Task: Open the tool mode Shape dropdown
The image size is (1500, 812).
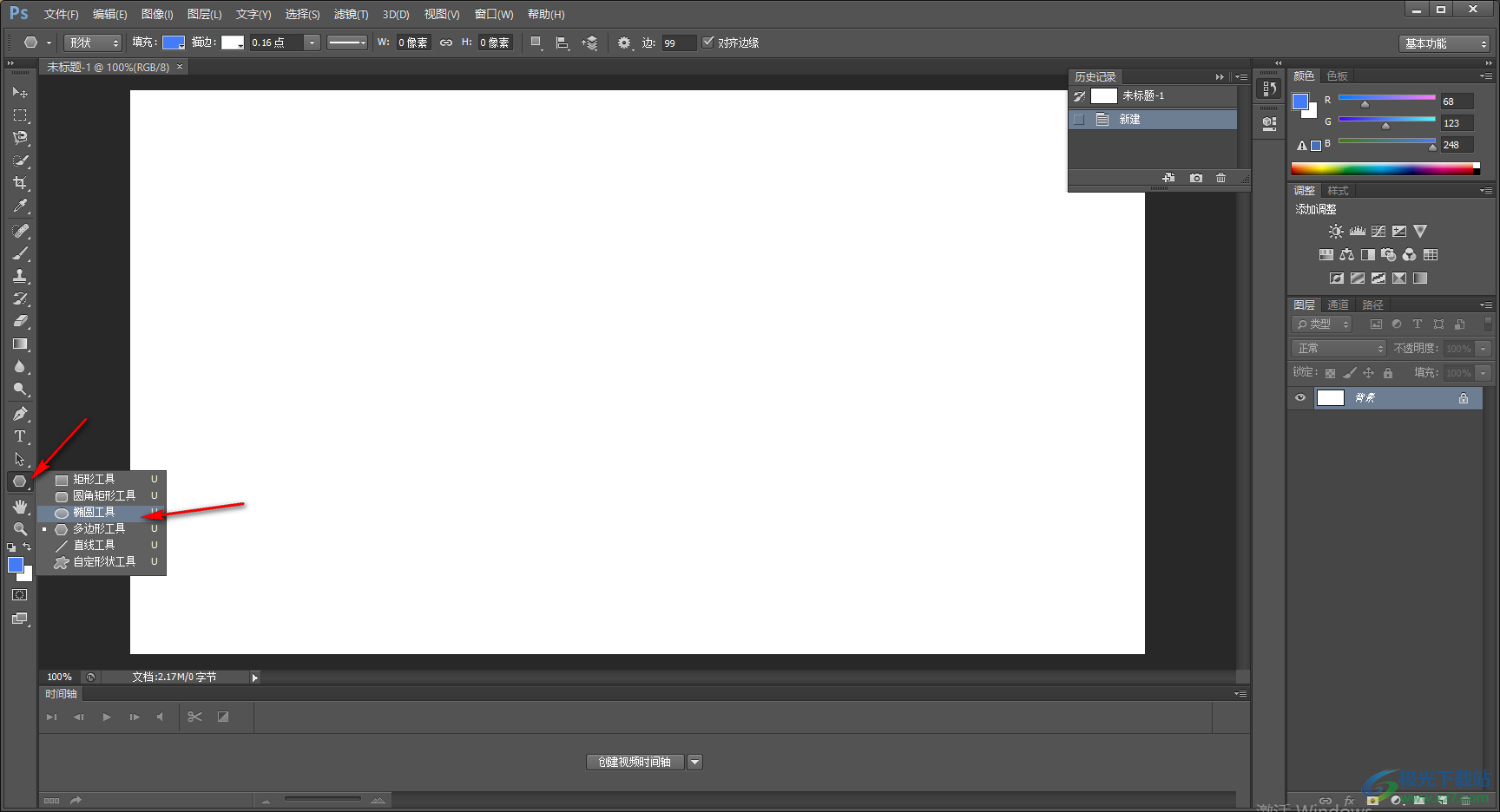Action: coord(93,43)
